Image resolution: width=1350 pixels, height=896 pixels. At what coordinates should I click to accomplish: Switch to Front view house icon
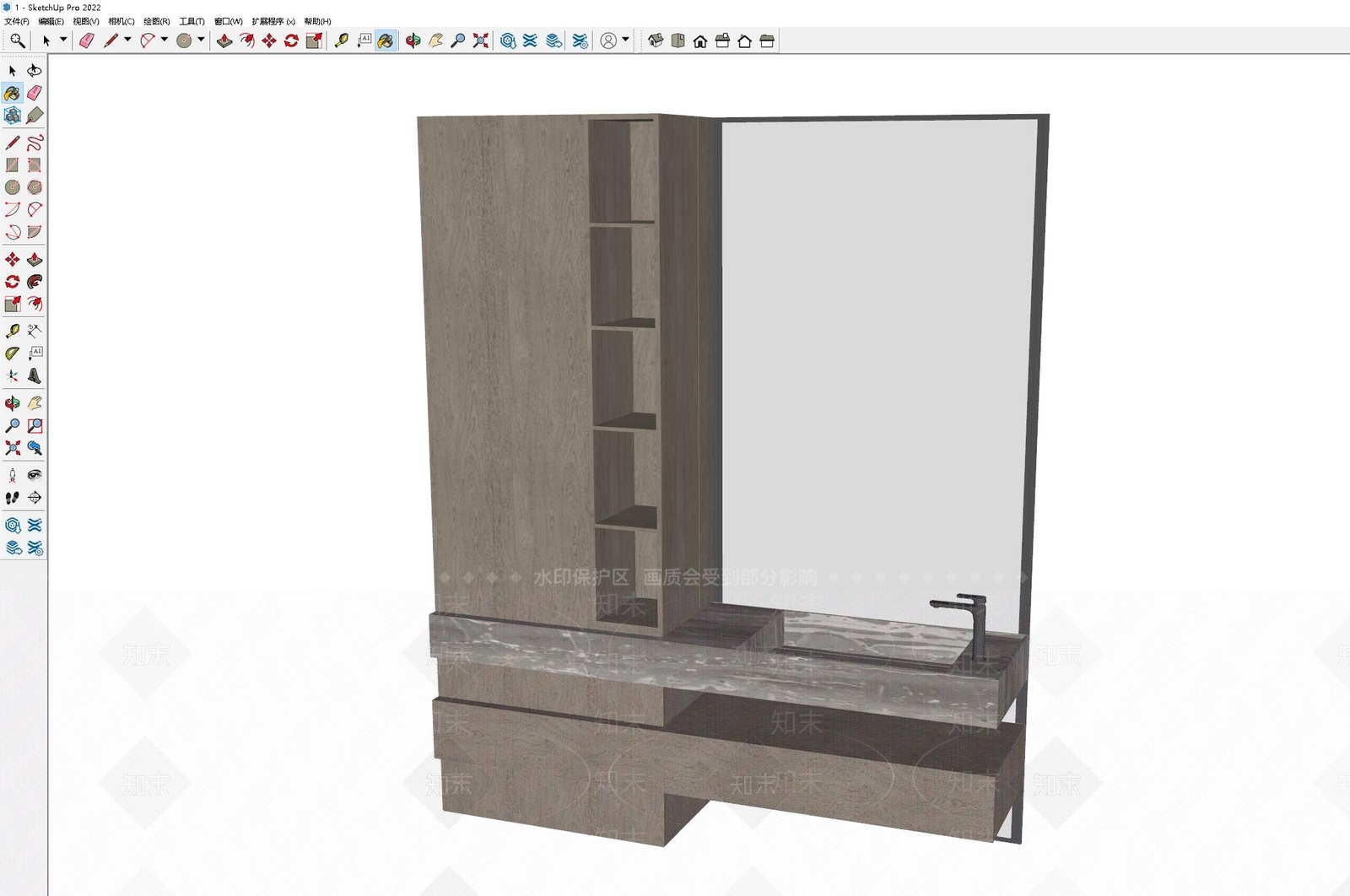pyautogui.click(x=700, y=40)
